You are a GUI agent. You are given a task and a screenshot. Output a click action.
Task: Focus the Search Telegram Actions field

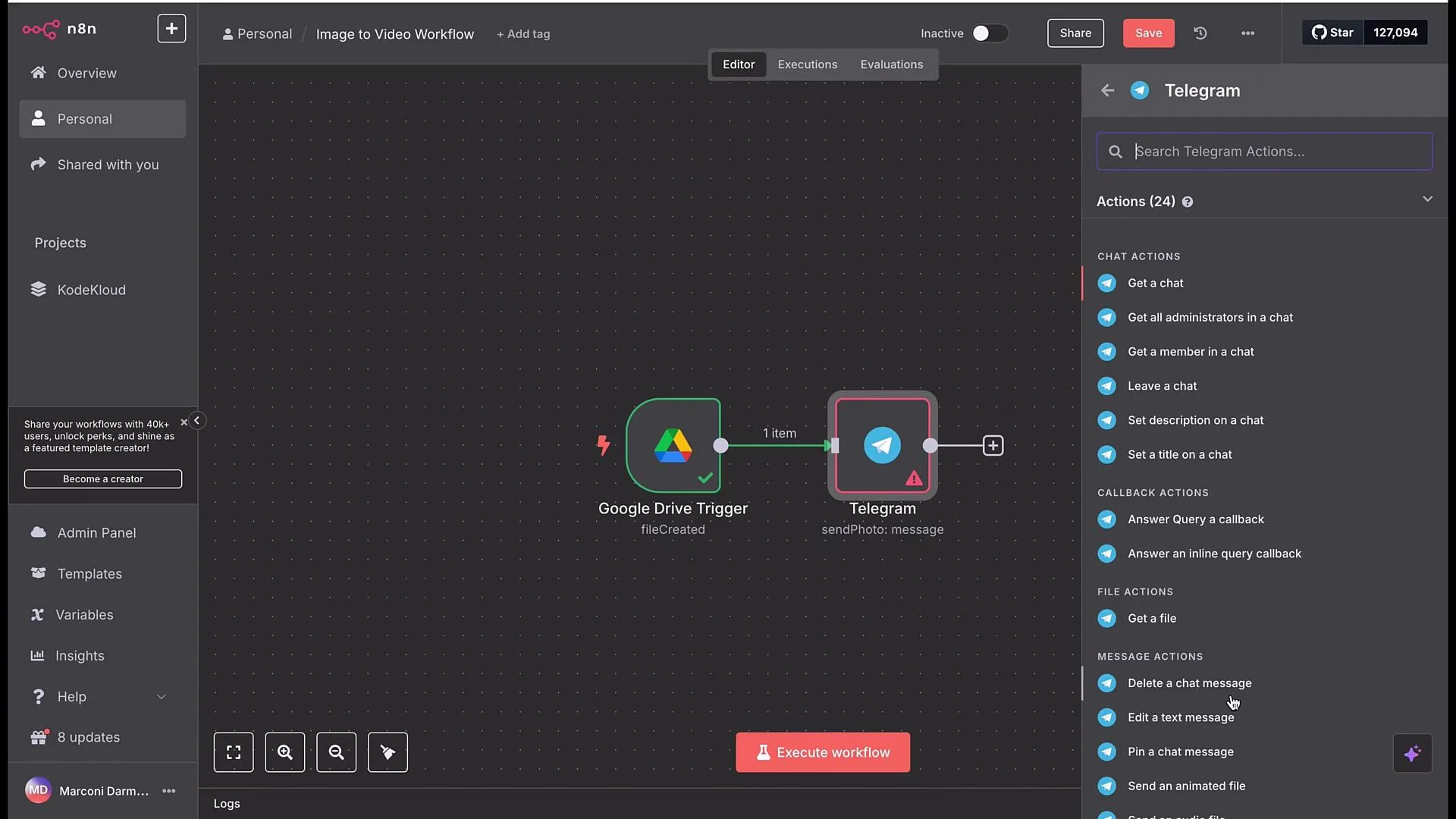1264,152
